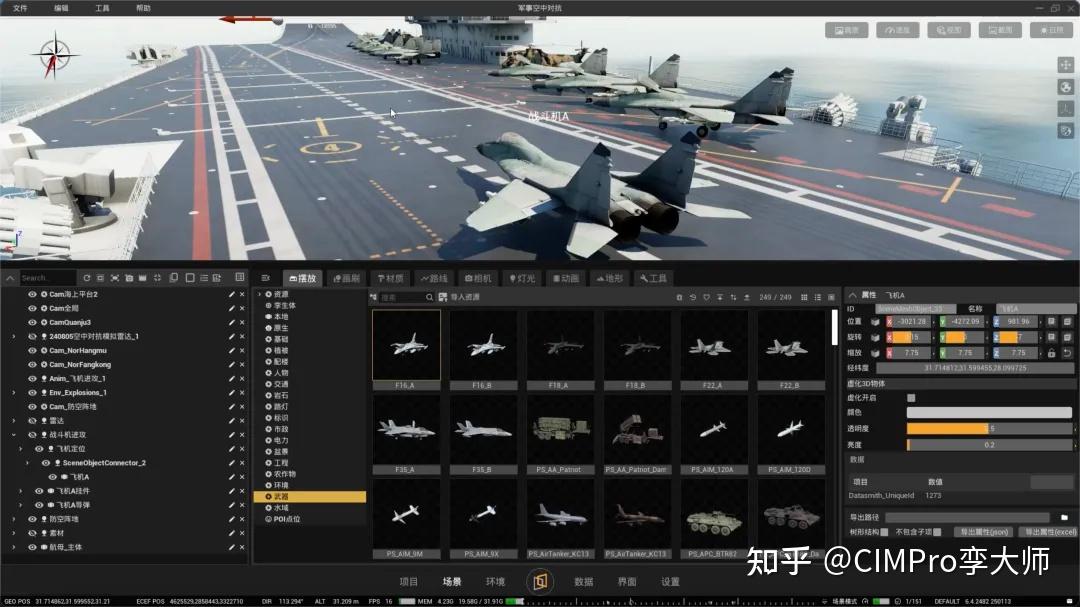Check the 树形结构 checkbox
Viewport: 1080px width, 607px height.
coord(884,529)
